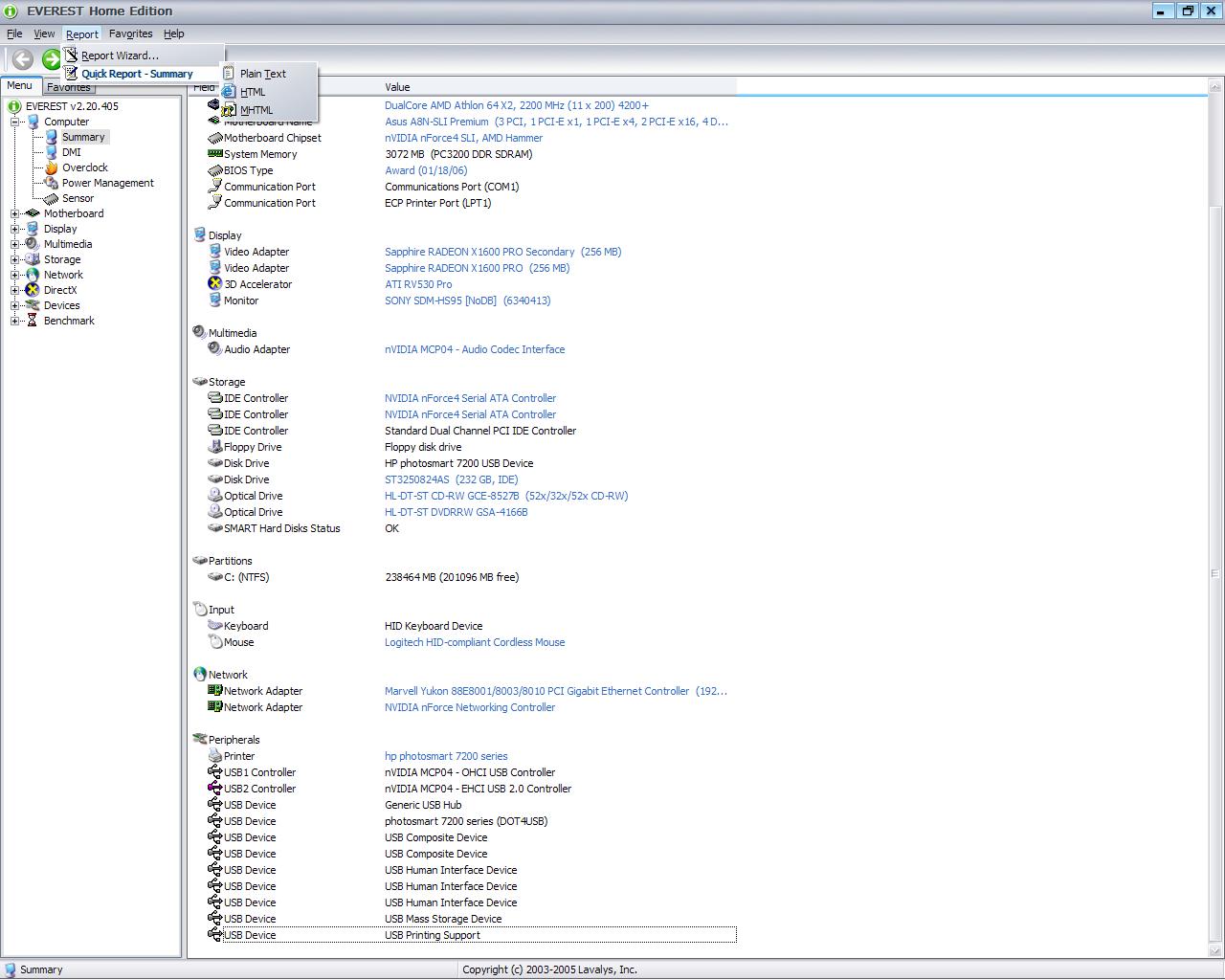Click the green forward arrow toolbar button
The height and width of the screenshot is (980, 1225).
click(51, 60)
